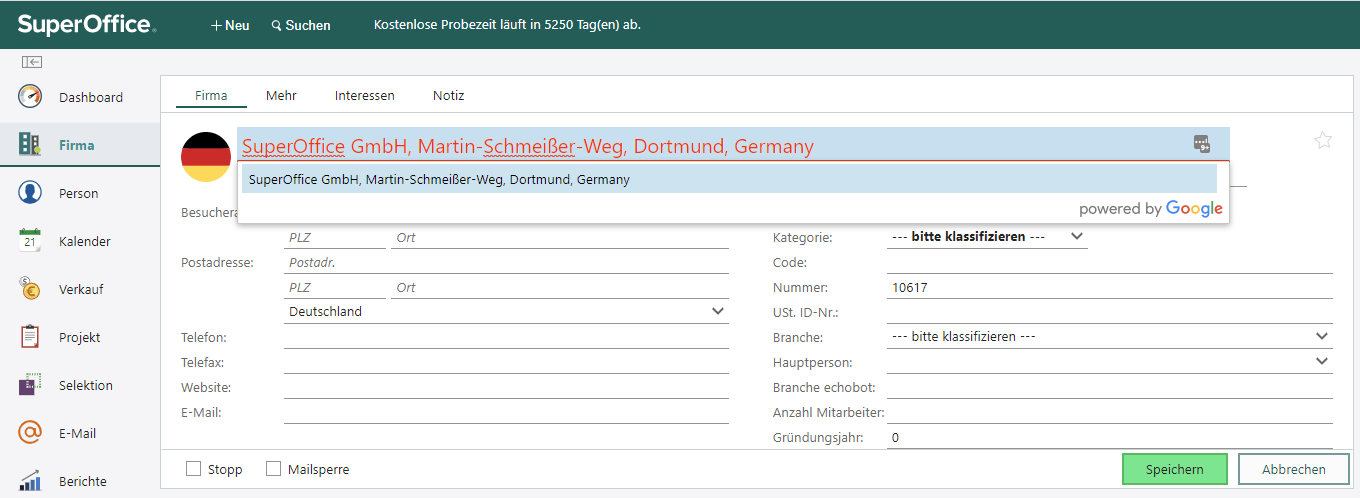1360x498 pixels.
Task: Switch to the Interessen tab
Action: (x=364, y=96)
